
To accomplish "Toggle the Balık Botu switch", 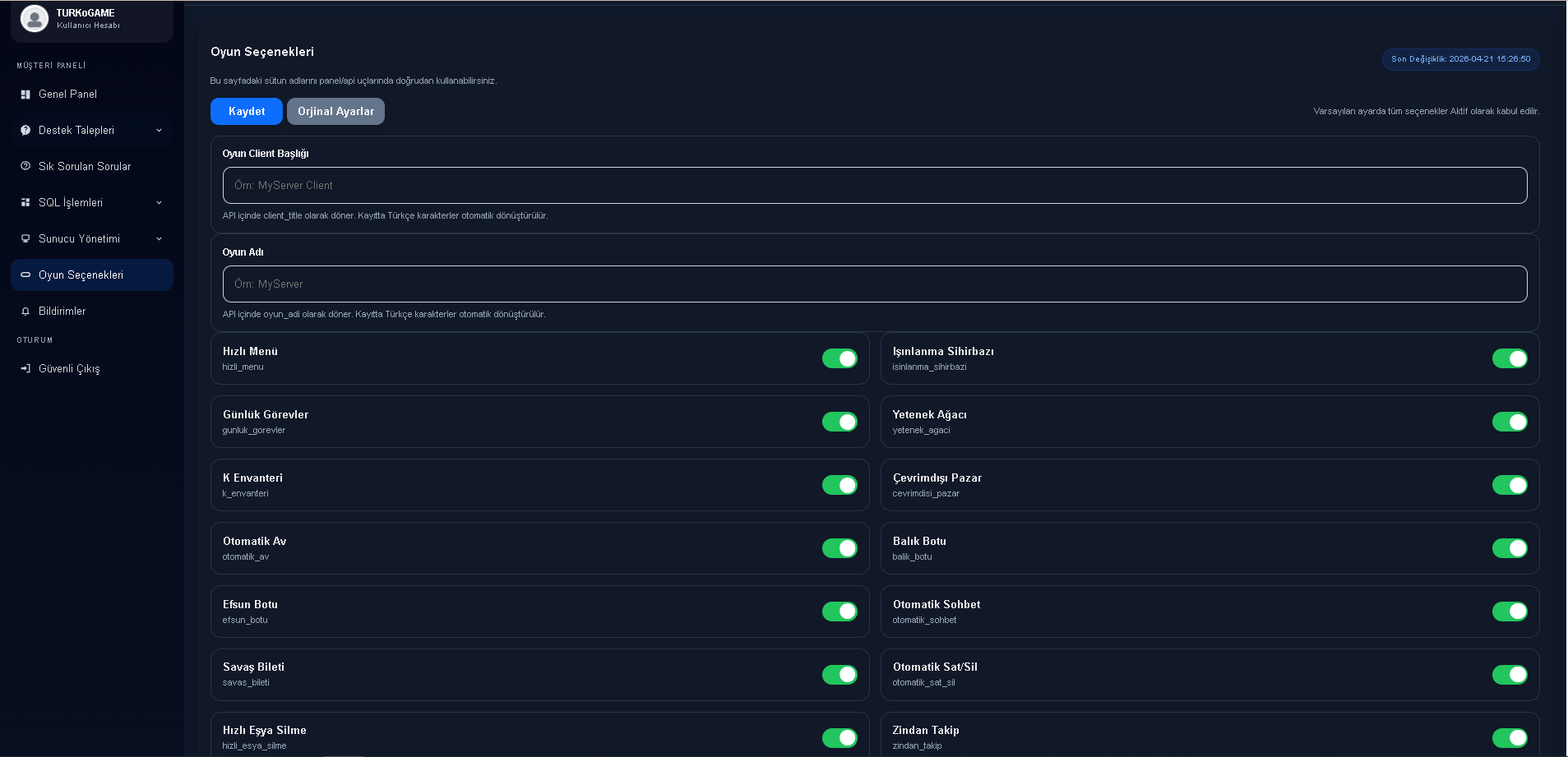I will 1510,548.
